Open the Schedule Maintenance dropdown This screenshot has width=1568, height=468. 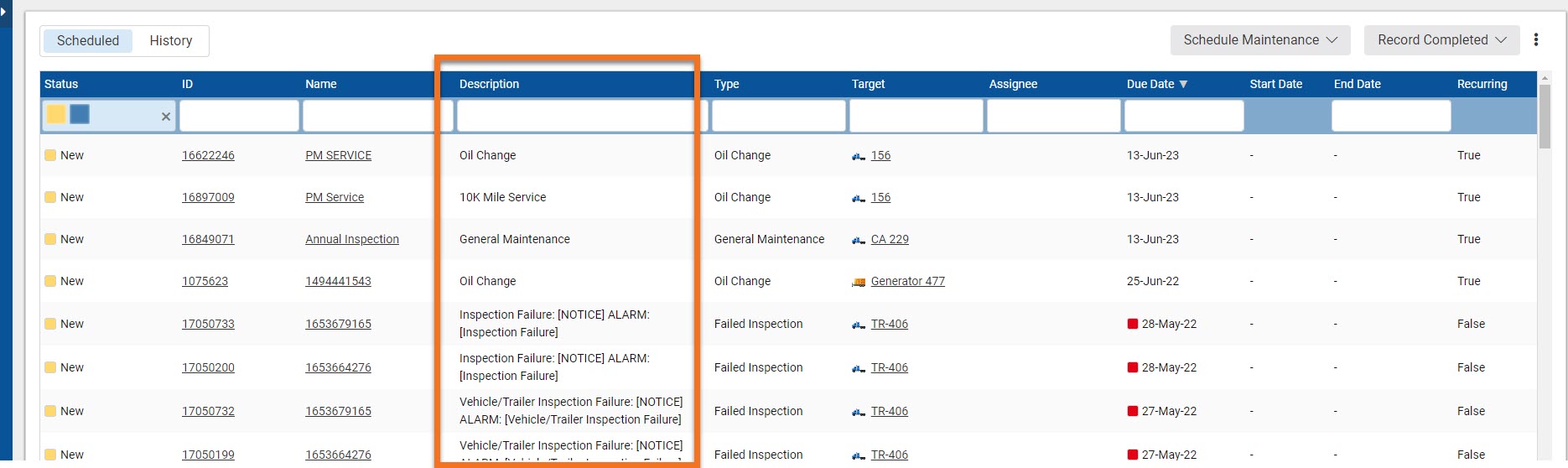1260,39
